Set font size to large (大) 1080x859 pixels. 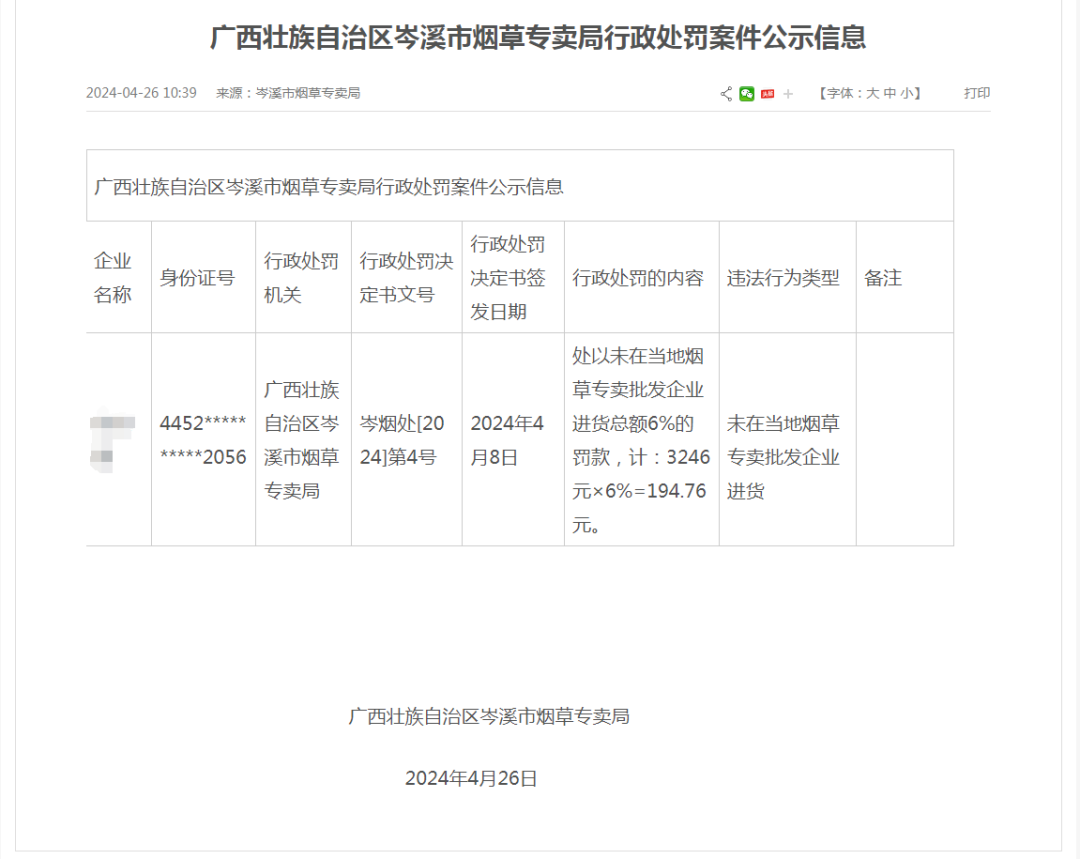tap(872, 93)
